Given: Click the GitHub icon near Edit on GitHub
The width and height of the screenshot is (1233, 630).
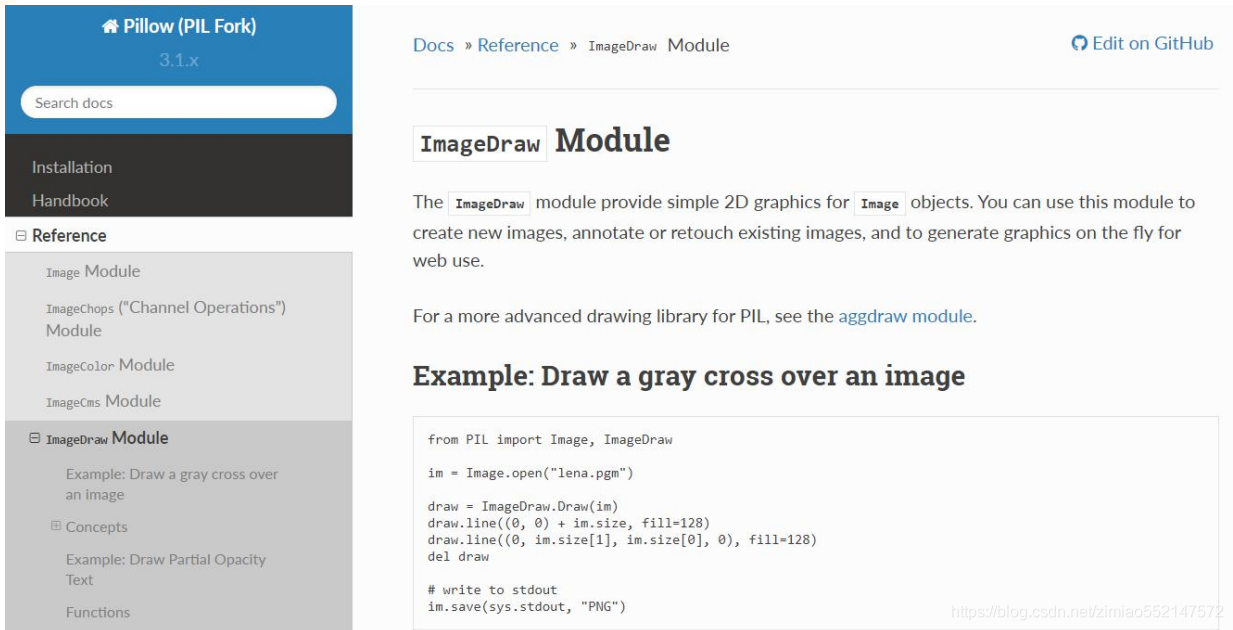Looking at the screenshot, I should (x=1079, y=44).
